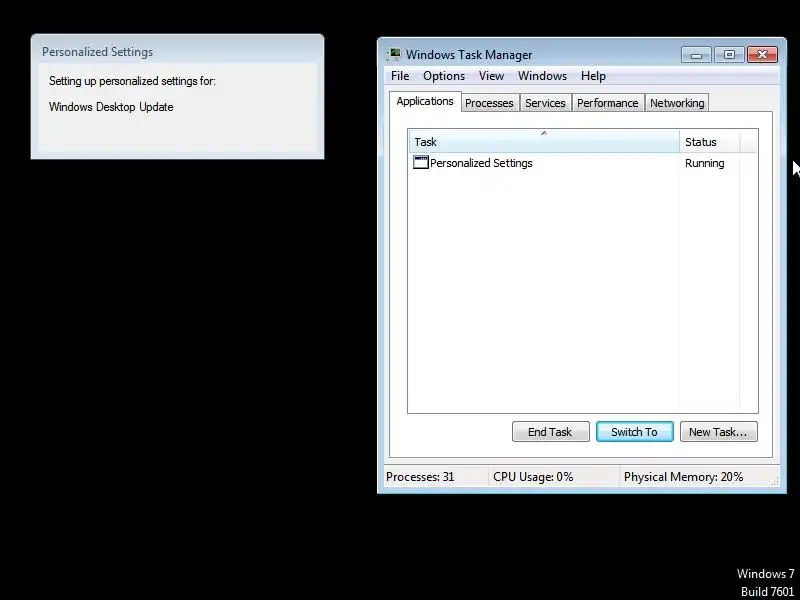Minimize the Windows Task Manager window
The height and width of the screenshot is (600, 800).
pos(696,55)
